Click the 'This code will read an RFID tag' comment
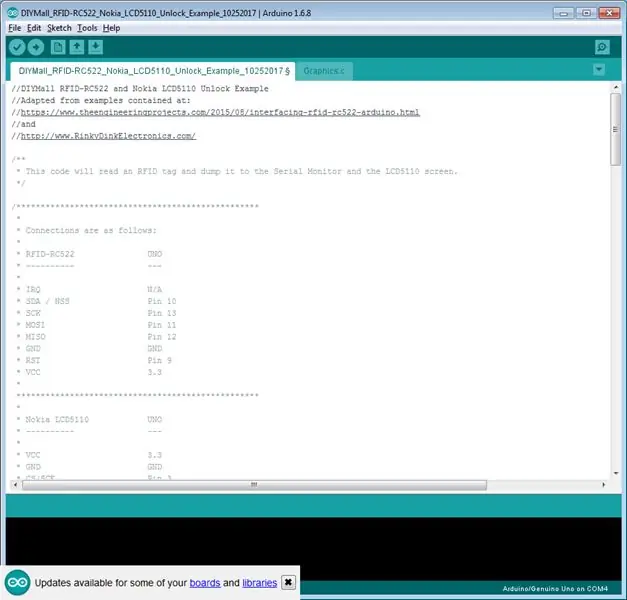The image size is (627, 600). (242, 171)
